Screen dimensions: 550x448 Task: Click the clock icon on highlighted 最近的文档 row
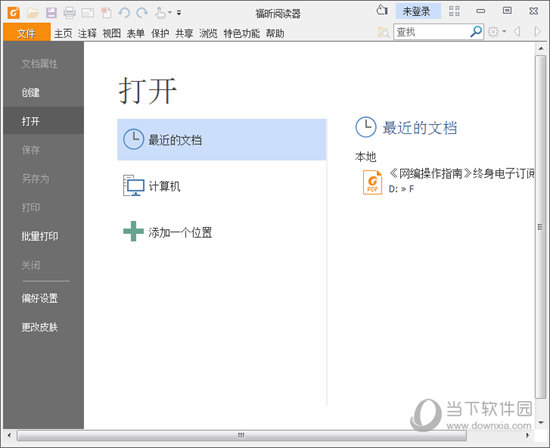134,139
